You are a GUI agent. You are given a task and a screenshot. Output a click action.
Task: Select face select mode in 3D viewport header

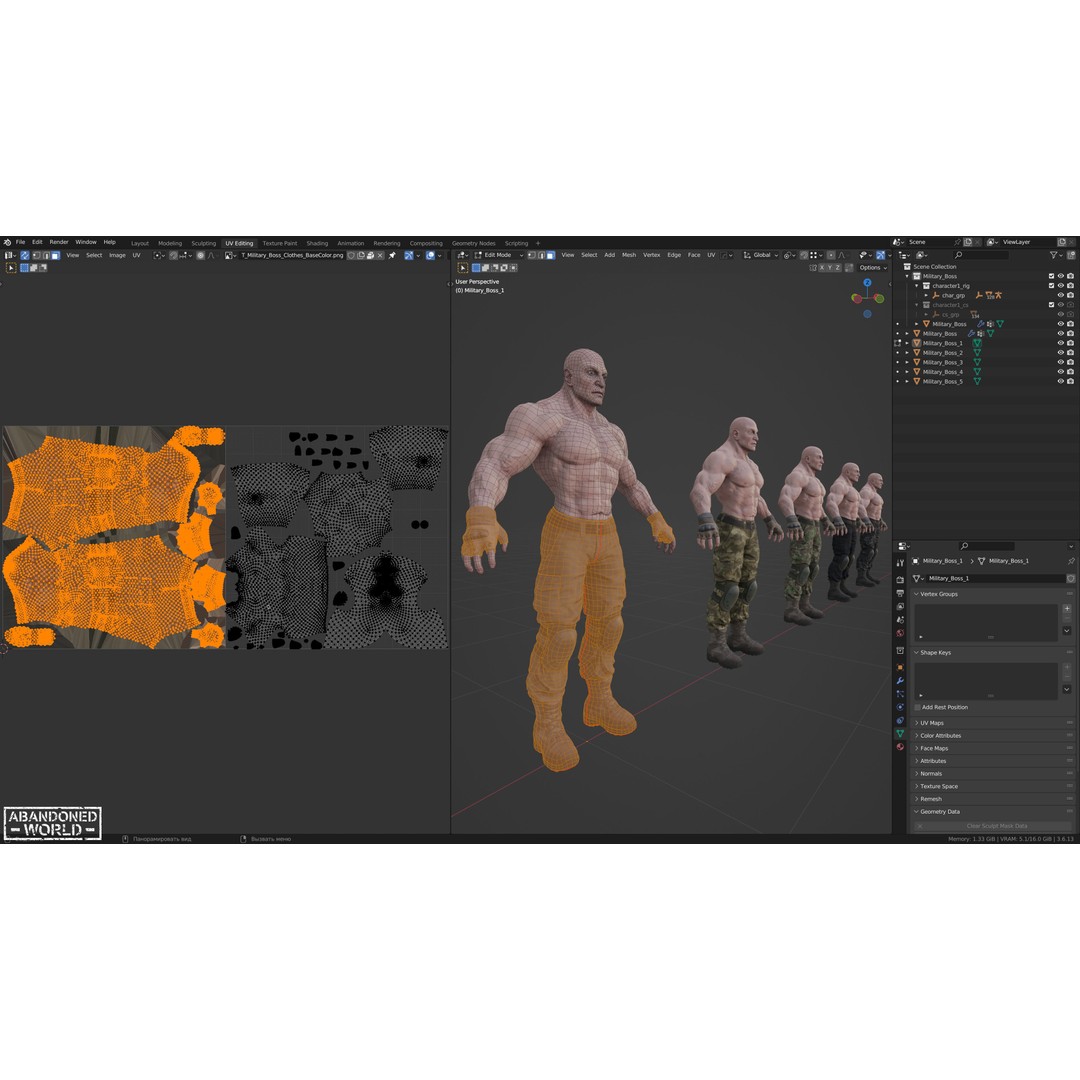click(x=550, y=255)
